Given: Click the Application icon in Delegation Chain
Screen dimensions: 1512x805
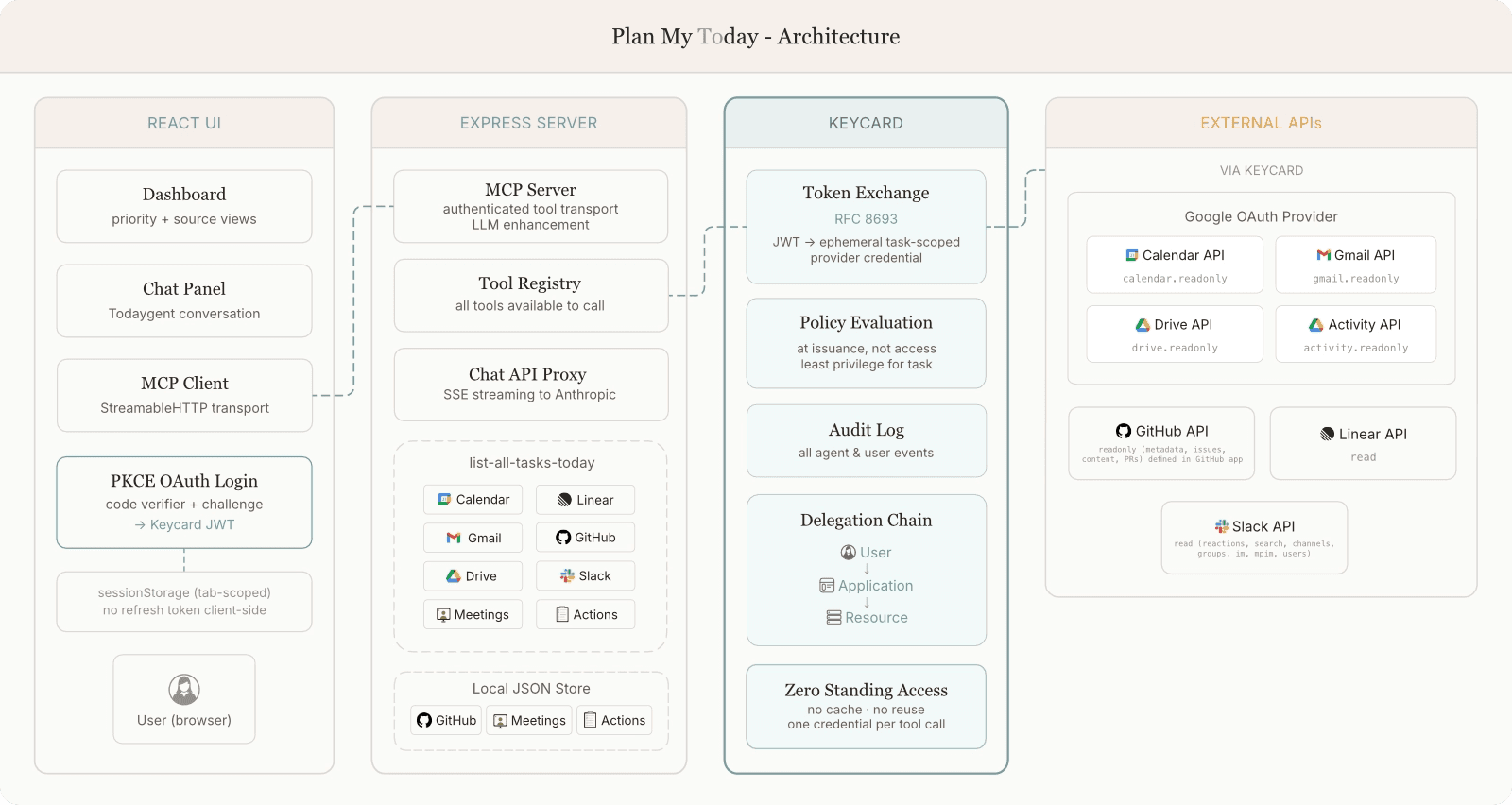Looking at the screenshot, I should [827, 586].
